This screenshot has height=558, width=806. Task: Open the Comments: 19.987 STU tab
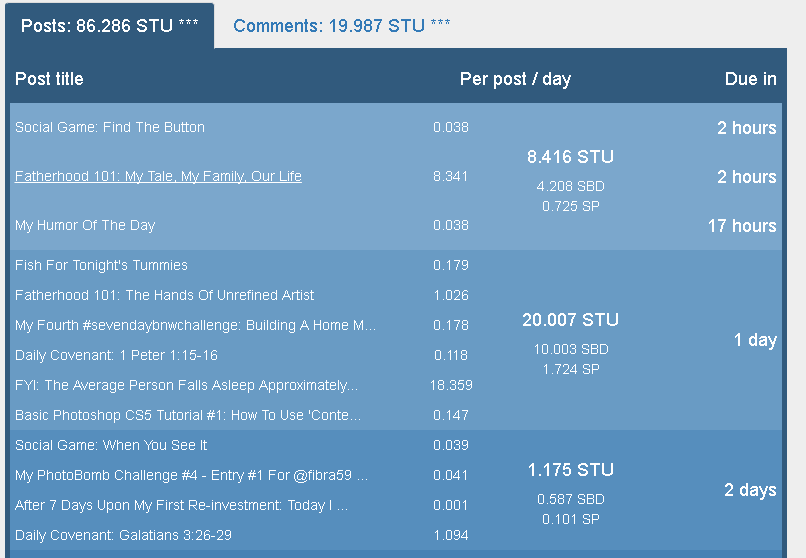[x=341, y=26]
